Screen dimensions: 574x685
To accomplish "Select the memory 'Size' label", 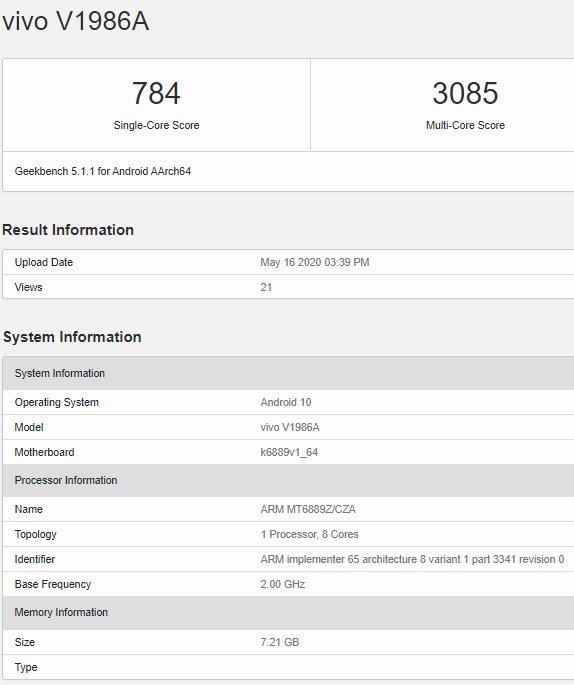I will [24, 642].
